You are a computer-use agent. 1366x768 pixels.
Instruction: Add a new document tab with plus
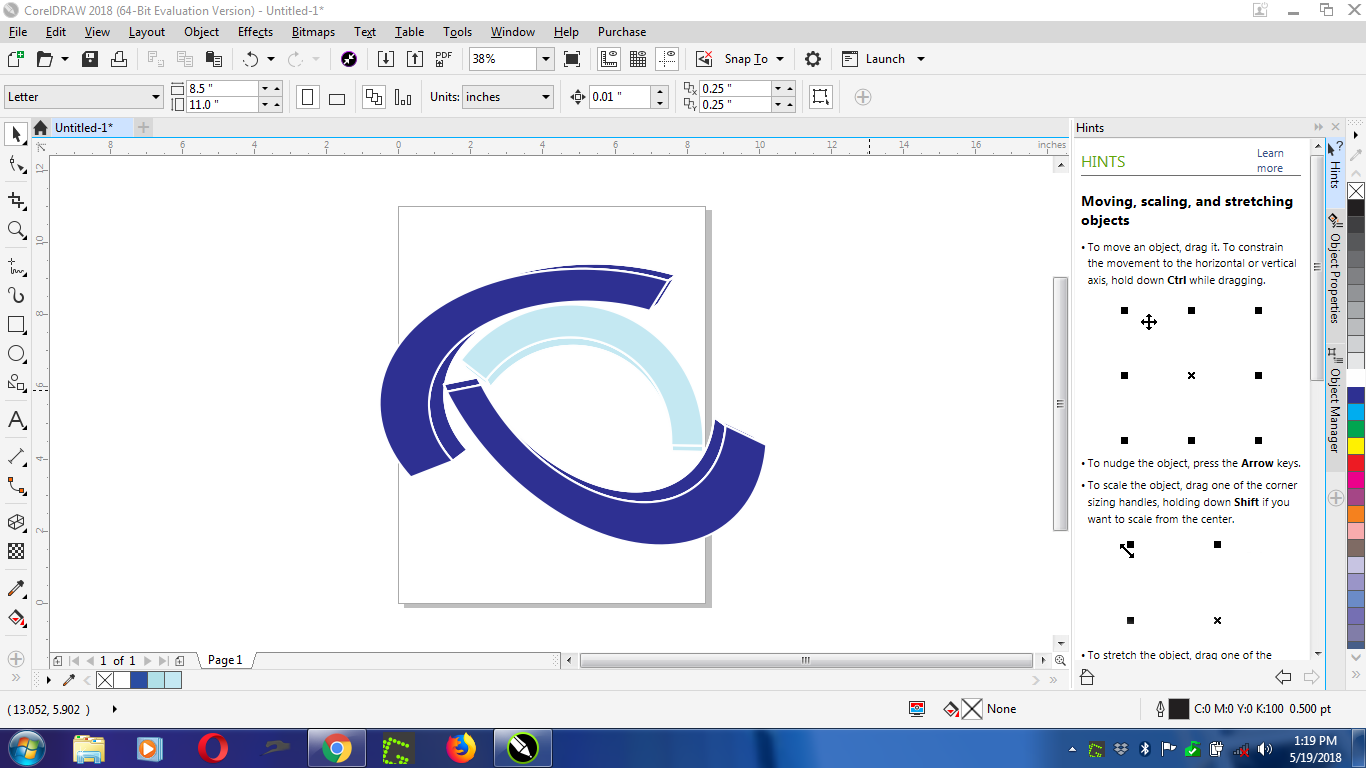click(143, 127)
